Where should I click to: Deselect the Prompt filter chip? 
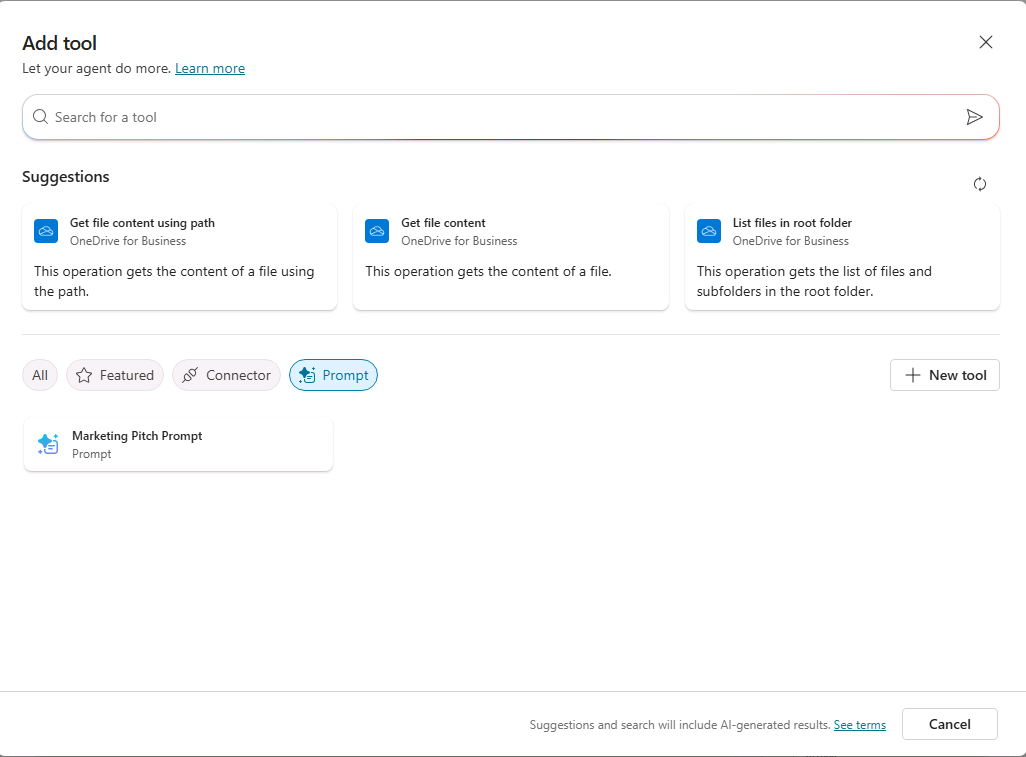point(333,375)
